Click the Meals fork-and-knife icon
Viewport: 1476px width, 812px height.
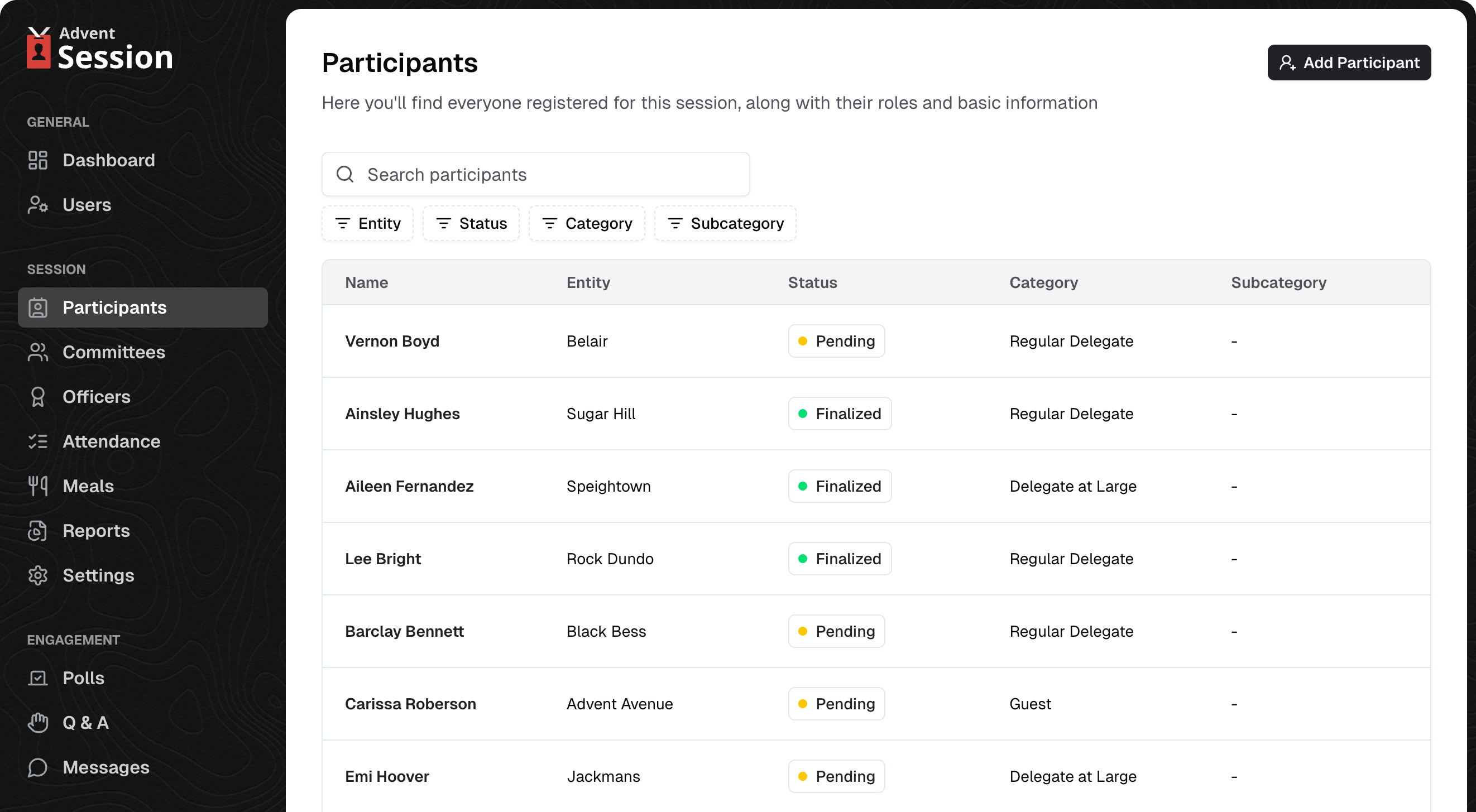38,486
